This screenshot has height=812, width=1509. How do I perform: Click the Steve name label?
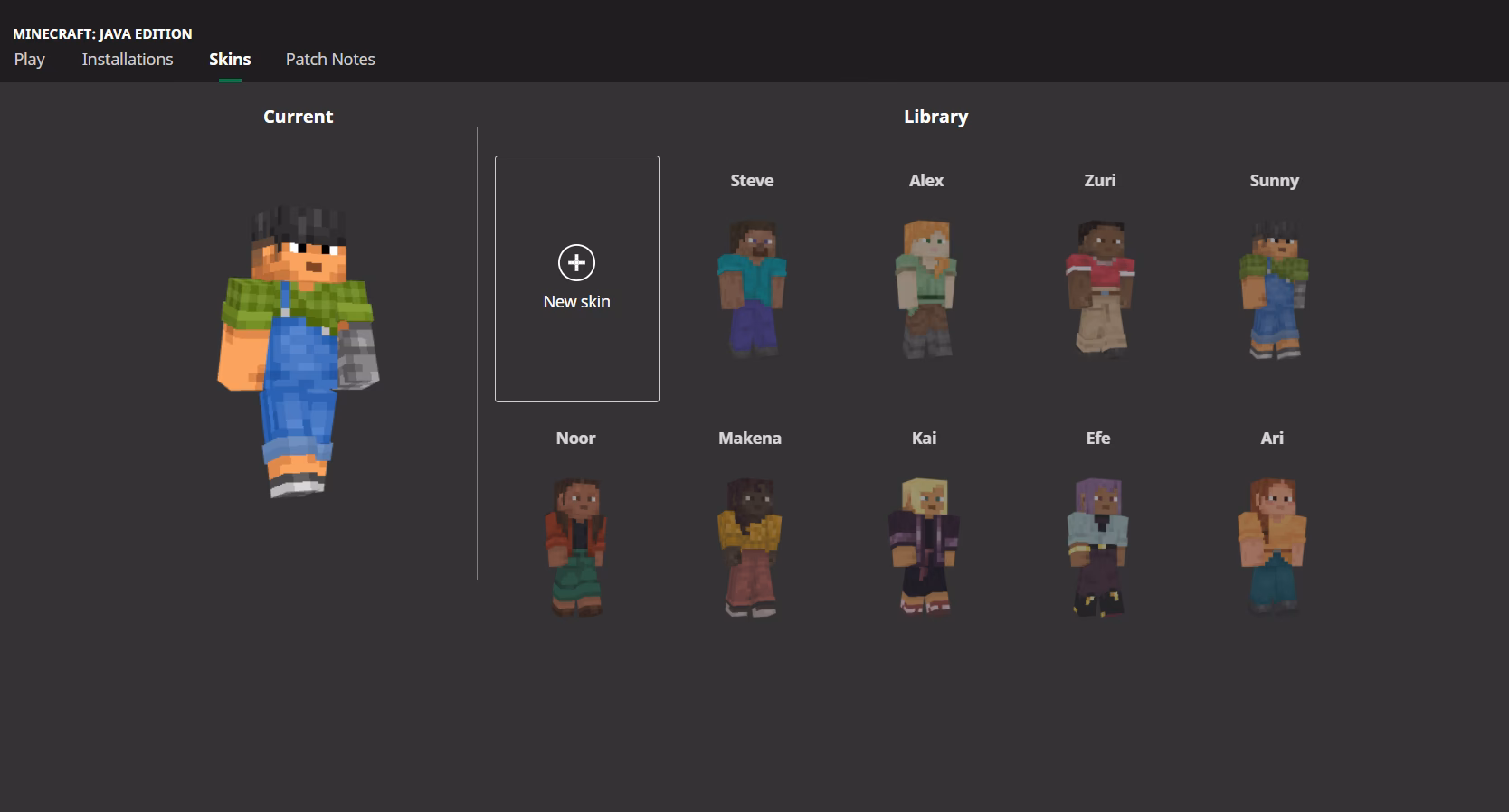pyautogui.click(x=752, y=181)
